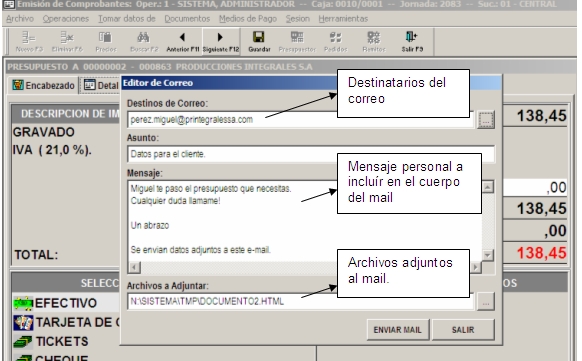Select the Presupuestos toolbar icon
Viewport: 582px width, 361px height.
(297, 42)
